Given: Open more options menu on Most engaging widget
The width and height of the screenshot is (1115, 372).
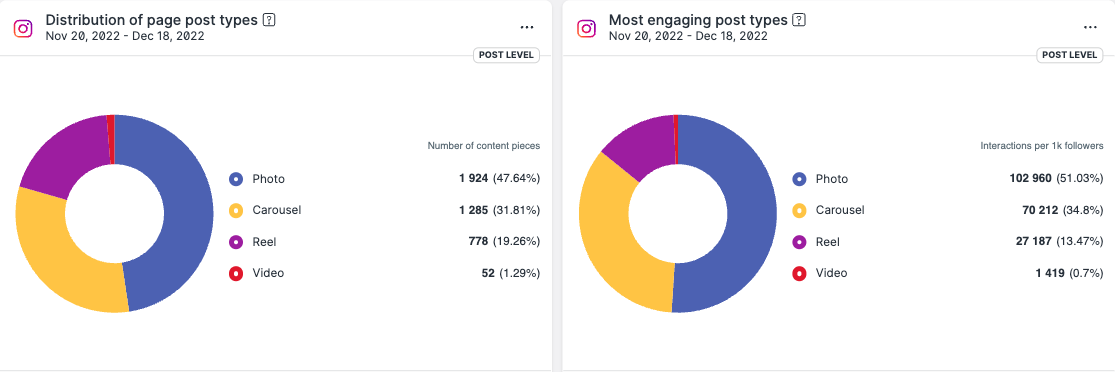Looking at the screenshot, I should pos(1090,27).
